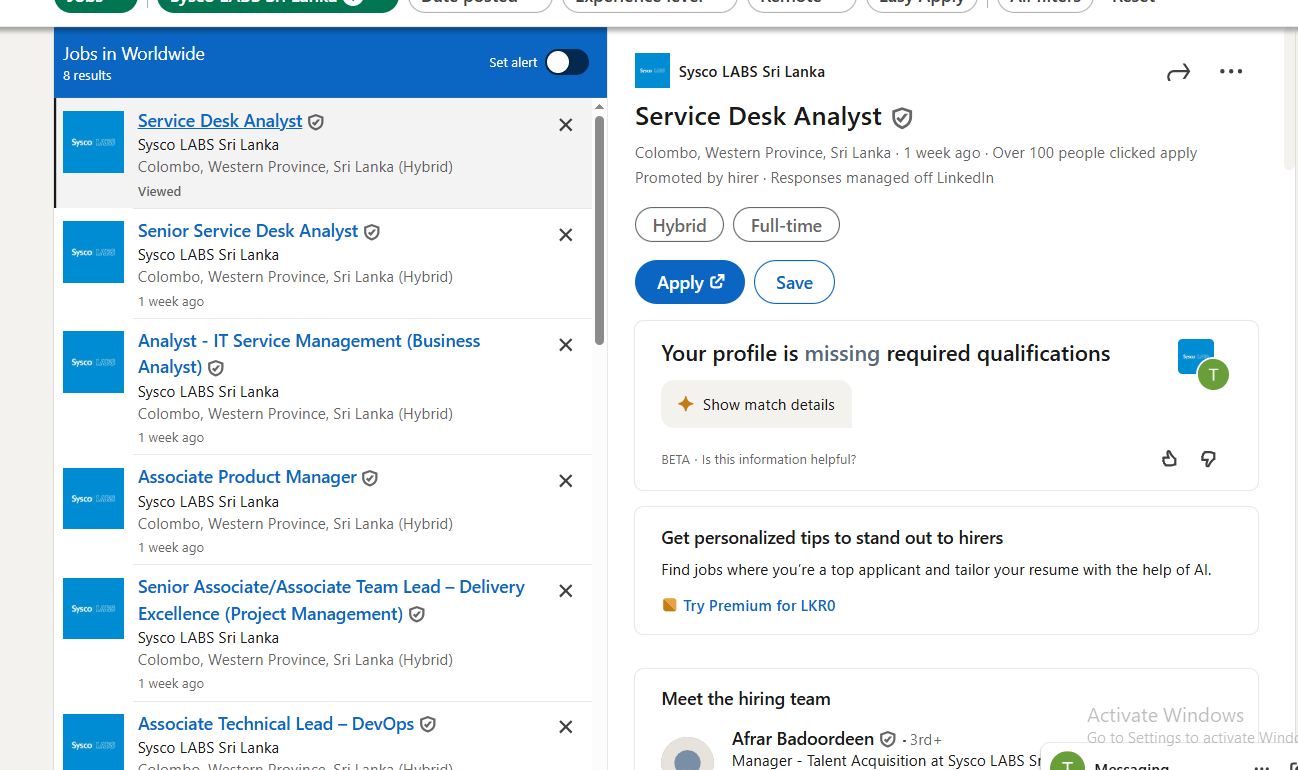Click the Hybrid workplace type pill
This screenshot has height=770, width=1298.
680,225
